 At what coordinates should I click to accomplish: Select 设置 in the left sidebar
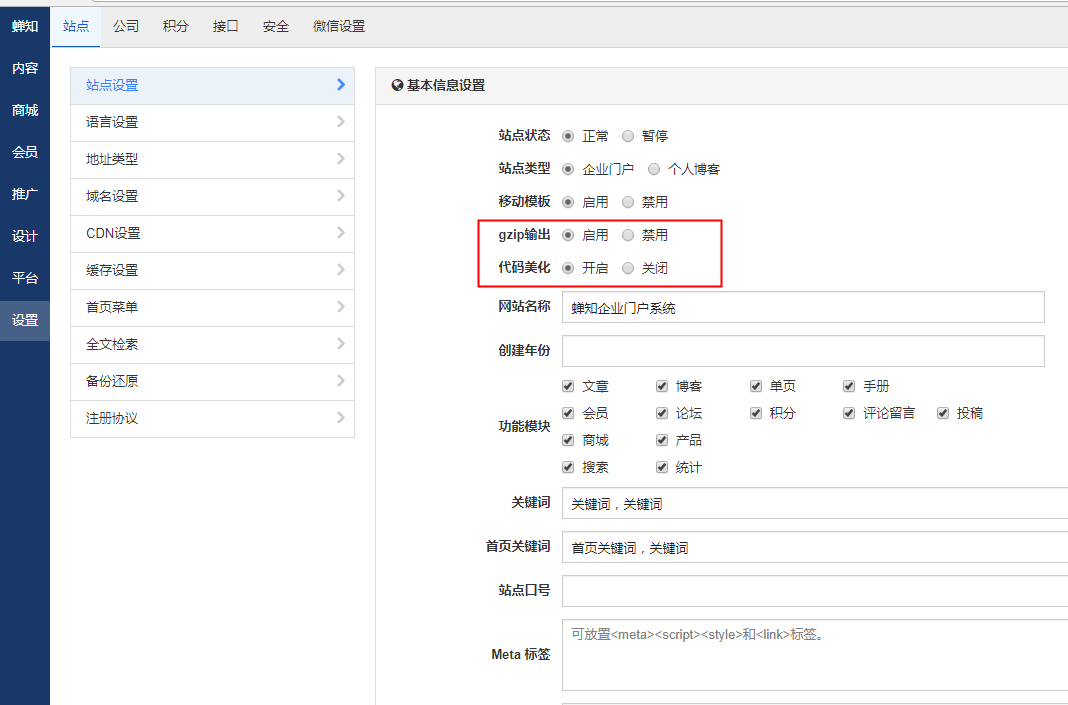coord(25,320)
